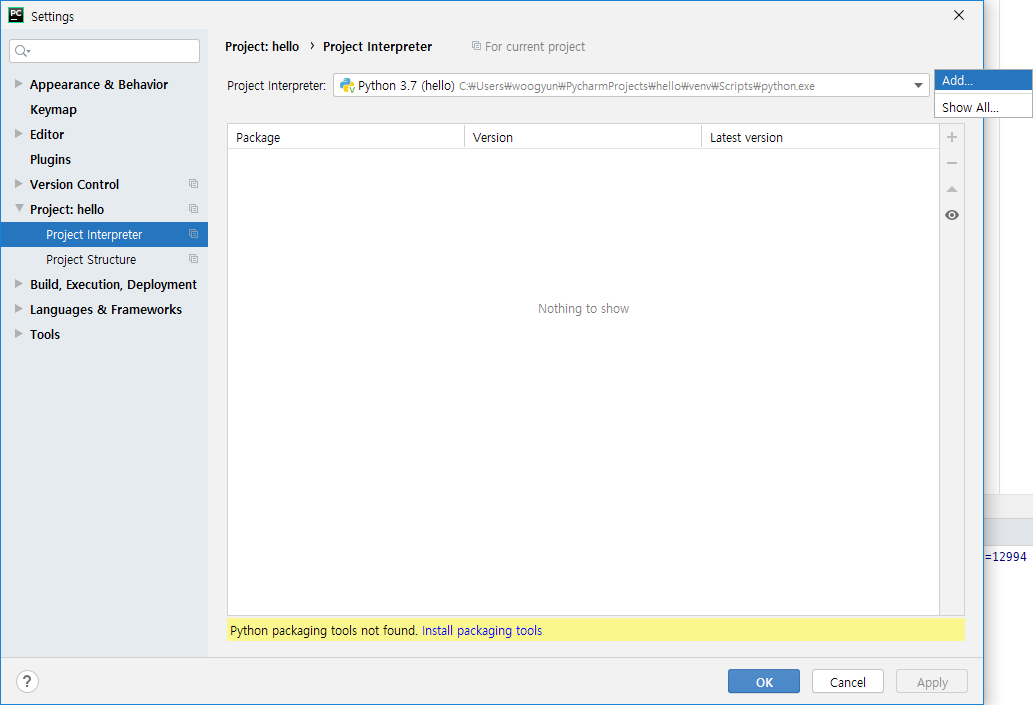Screen dimensions: 1033x705
Task: Click the Version column header
Action: (583, 137)
